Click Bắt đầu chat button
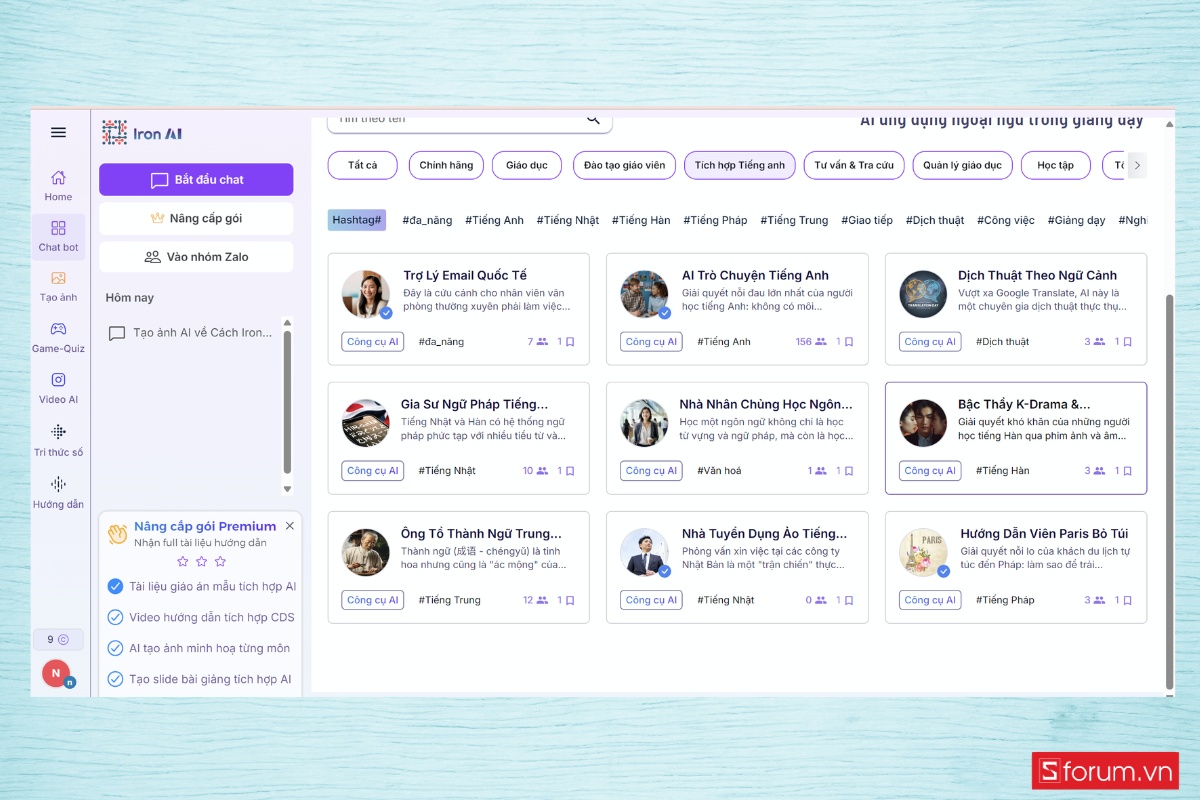This screenshot has height=800, width=1200. [196, 179]
